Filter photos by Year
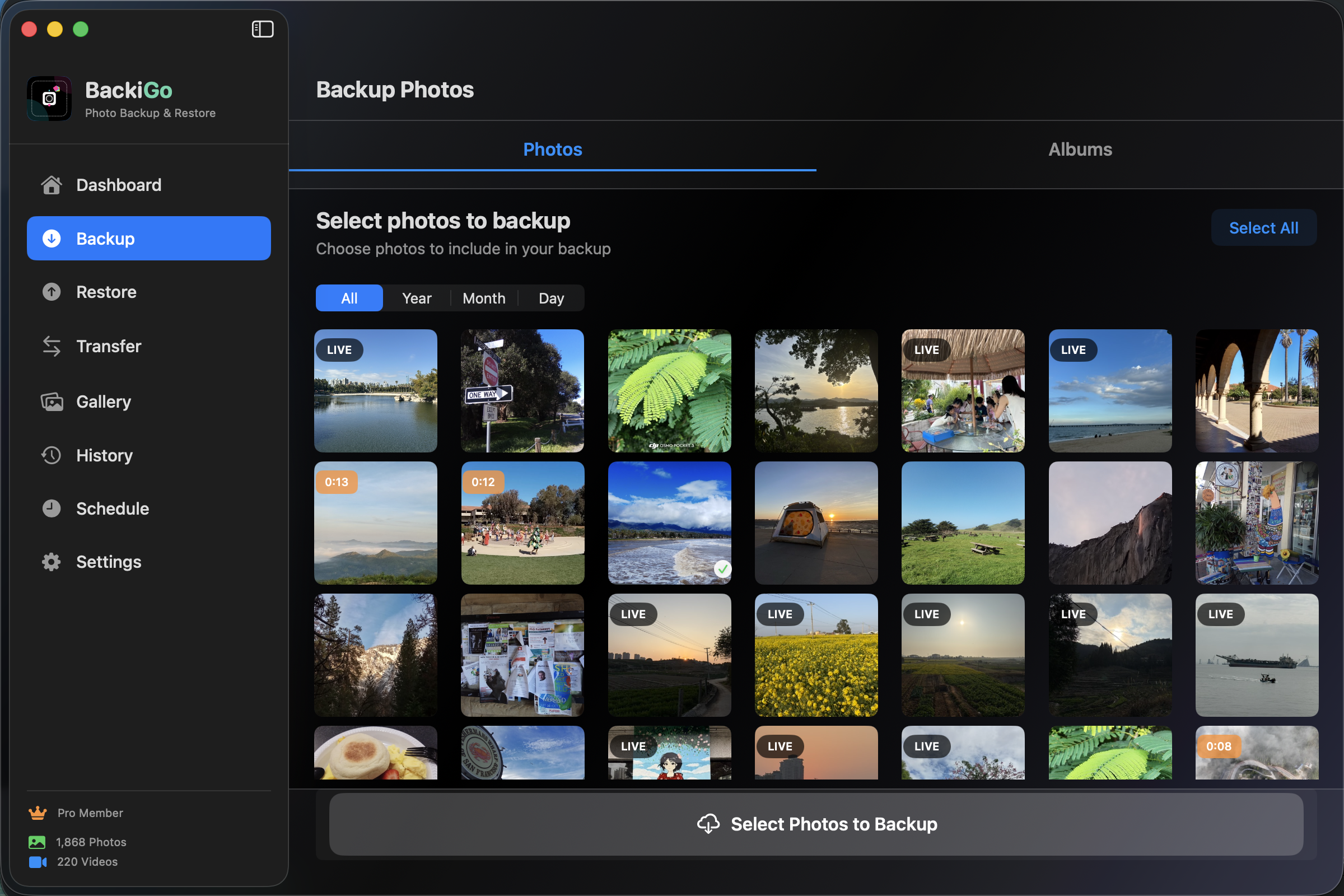 417,298
